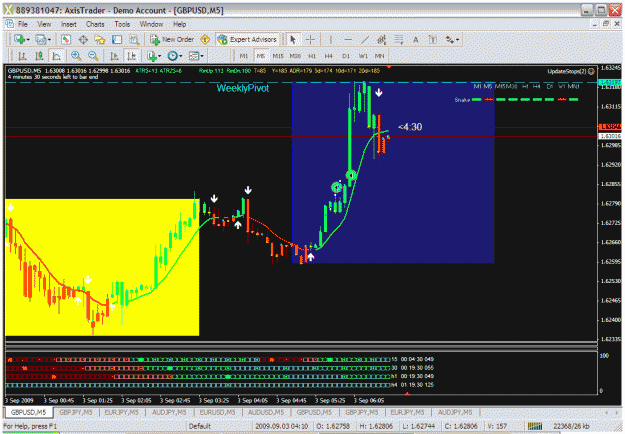Zoom in on the chart
625x434 pixels.
(76, 56)
